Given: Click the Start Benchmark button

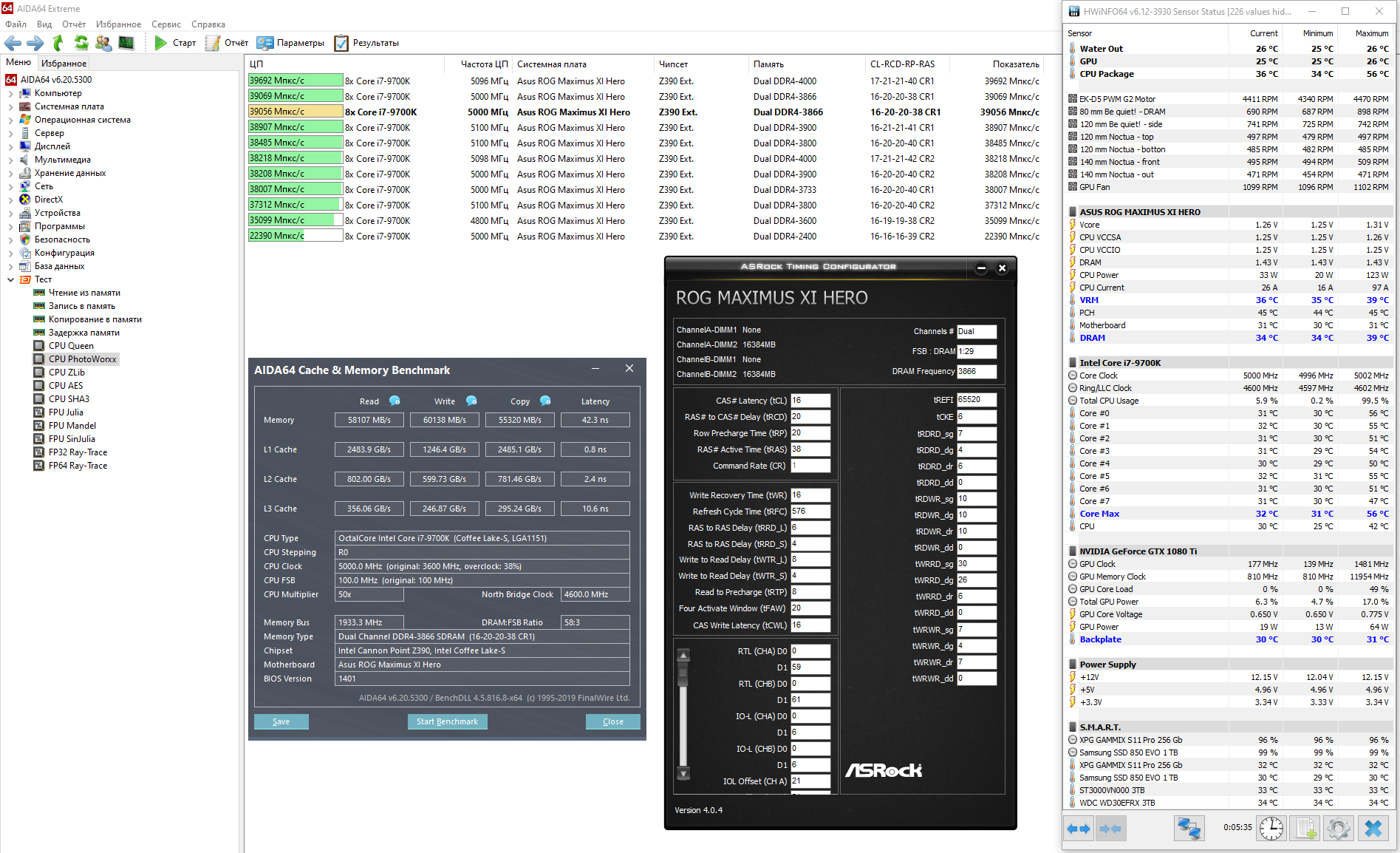Looking at the screenshot, I should click(x=447, y=721).
